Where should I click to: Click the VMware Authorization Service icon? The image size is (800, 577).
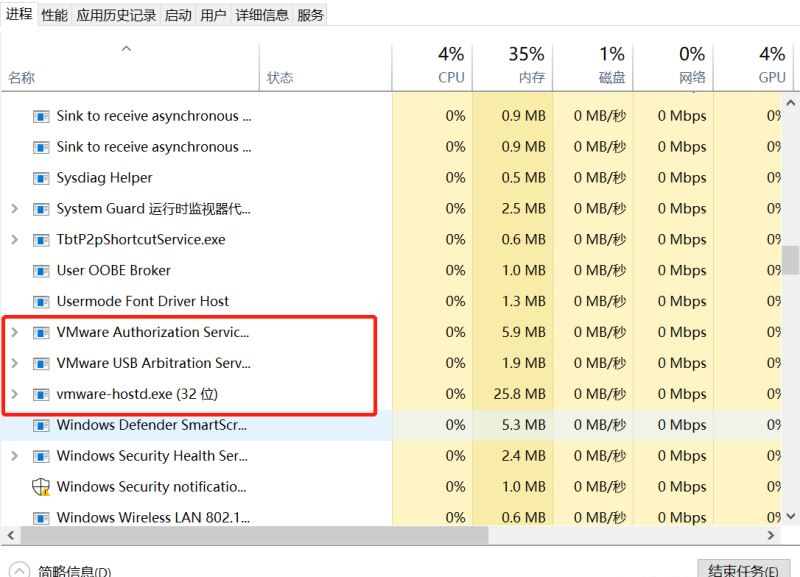(41, 332)
